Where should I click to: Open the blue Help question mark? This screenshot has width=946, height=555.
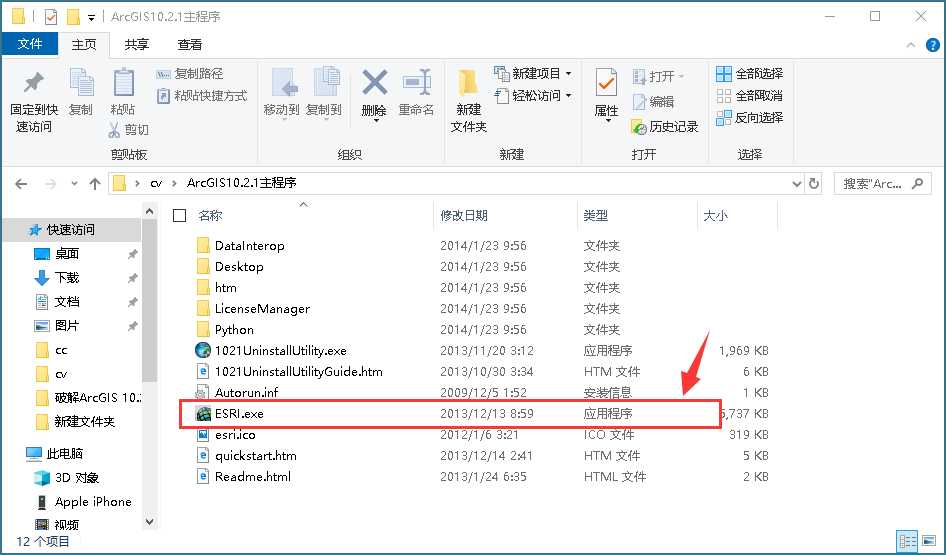(x=932, y=45)
